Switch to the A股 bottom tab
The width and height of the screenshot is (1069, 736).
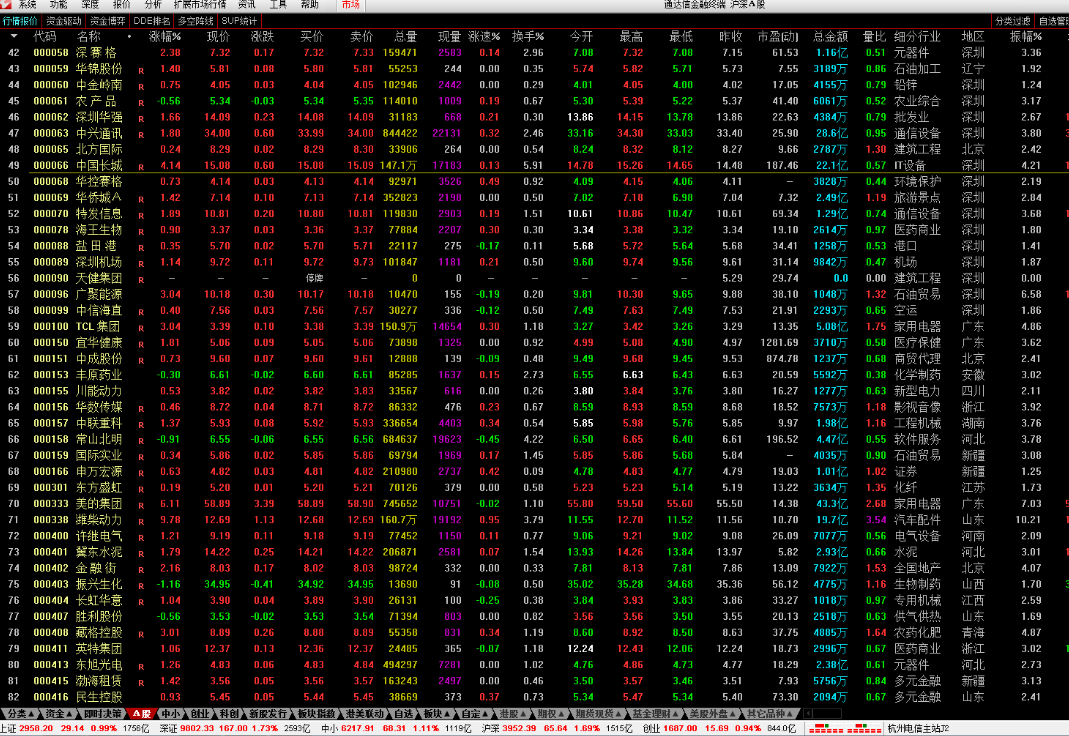tap(142, 714)
